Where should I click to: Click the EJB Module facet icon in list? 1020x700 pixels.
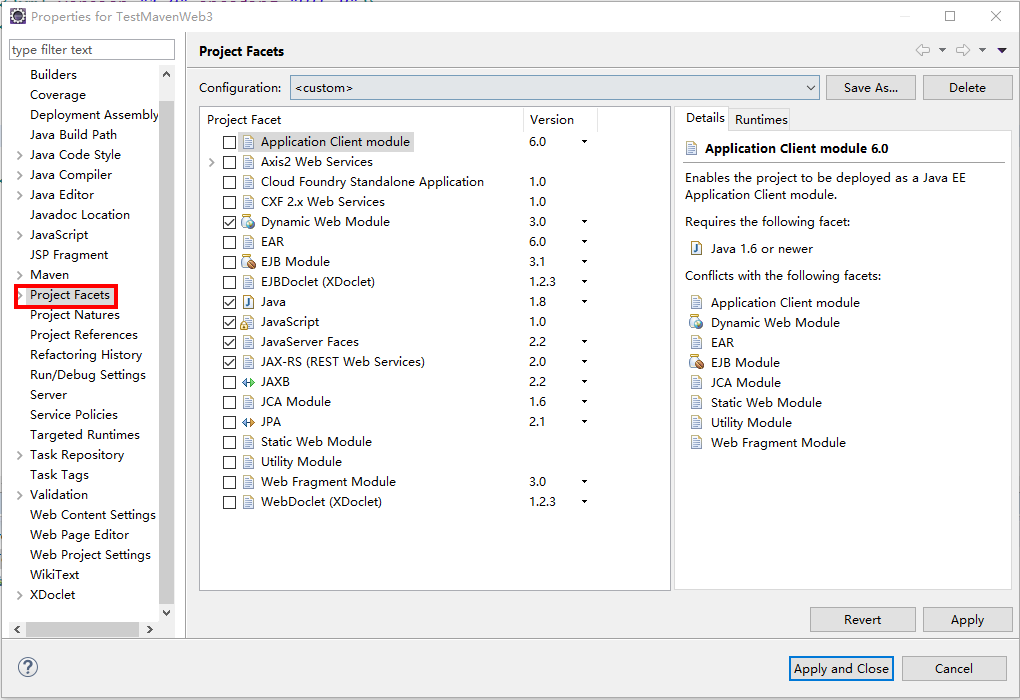[x=249, y=262]
